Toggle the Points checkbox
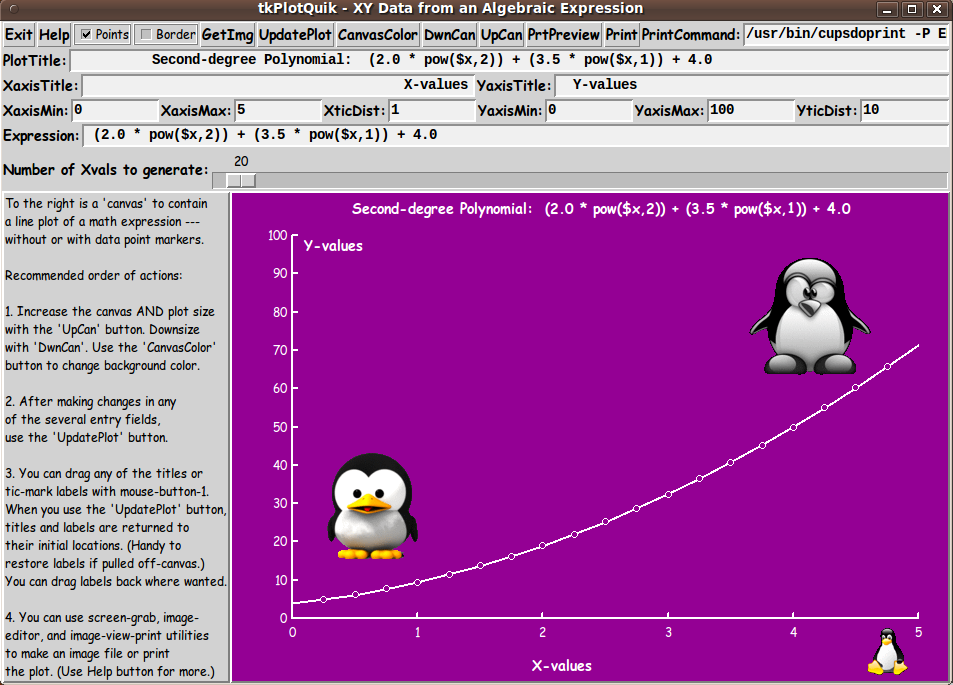Screen dimensions: 953x685 [x=103, y=35]
